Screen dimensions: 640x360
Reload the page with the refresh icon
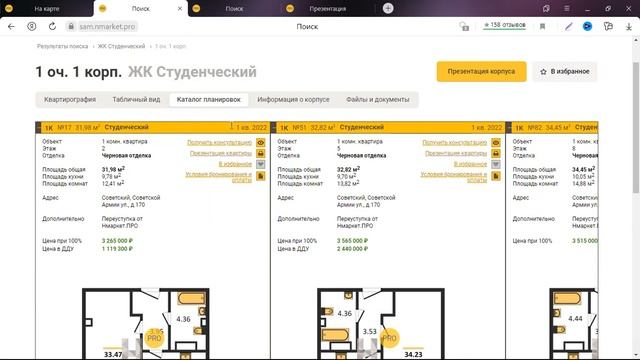(52, 27)
